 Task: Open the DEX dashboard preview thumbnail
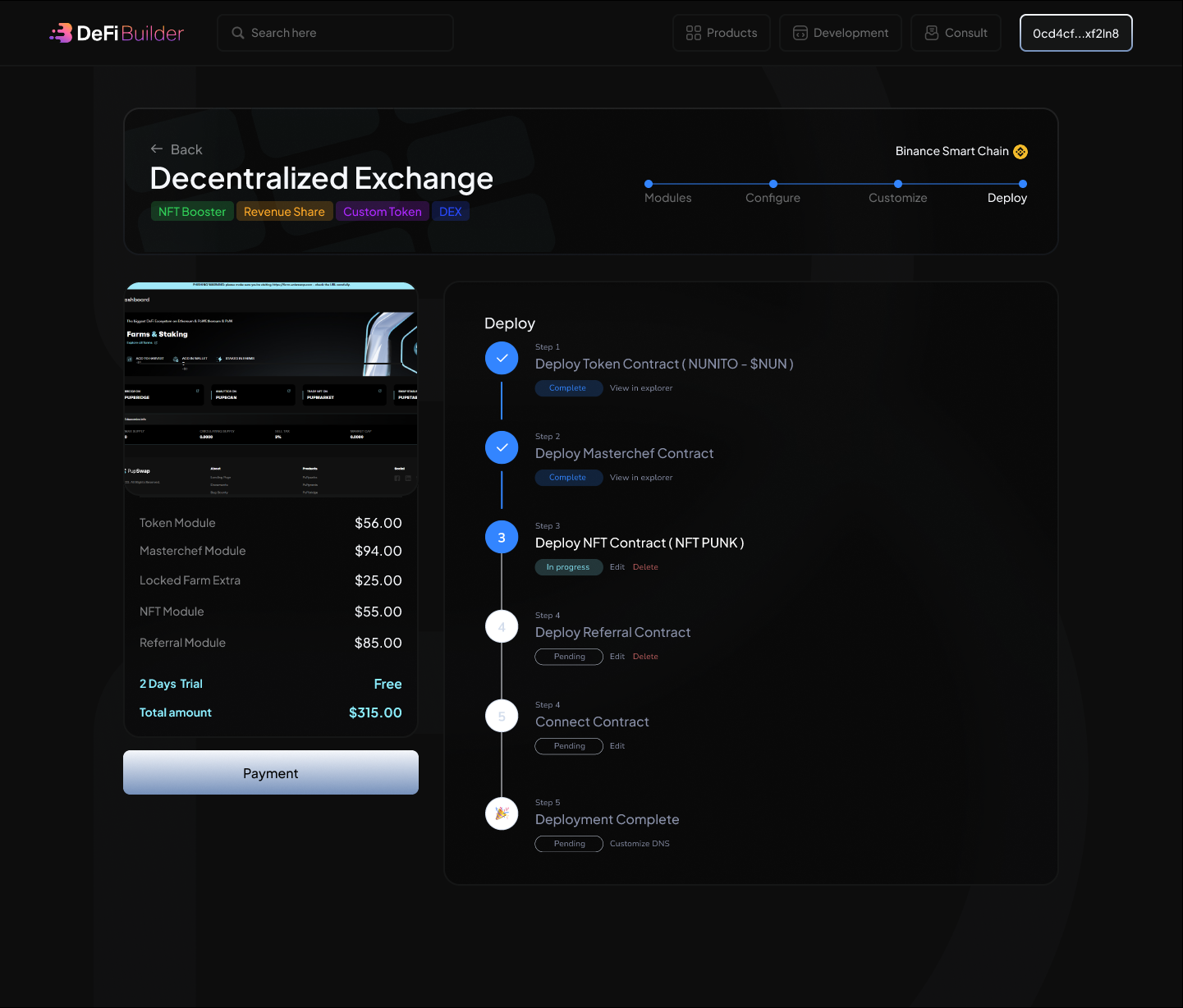(271, 389)
